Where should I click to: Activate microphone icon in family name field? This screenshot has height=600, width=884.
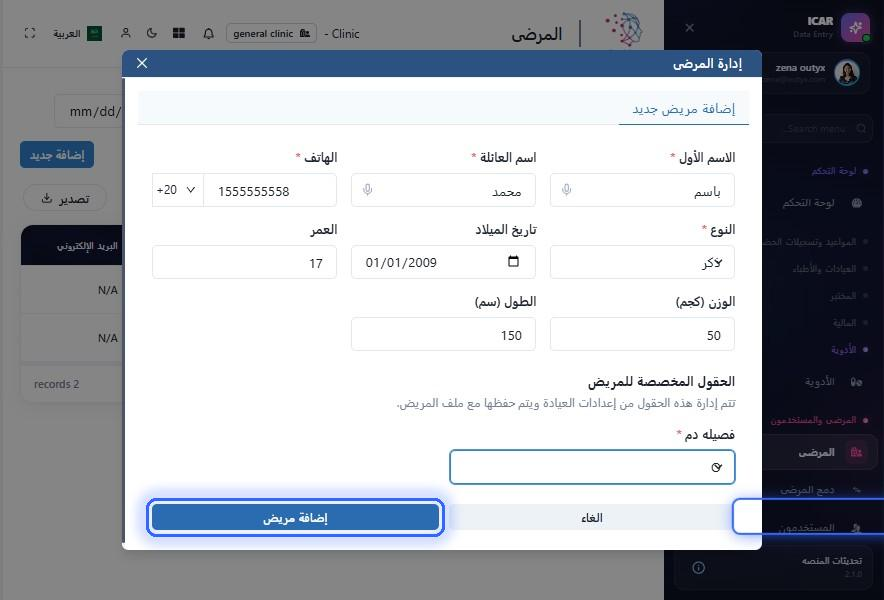tap(368, 190)
